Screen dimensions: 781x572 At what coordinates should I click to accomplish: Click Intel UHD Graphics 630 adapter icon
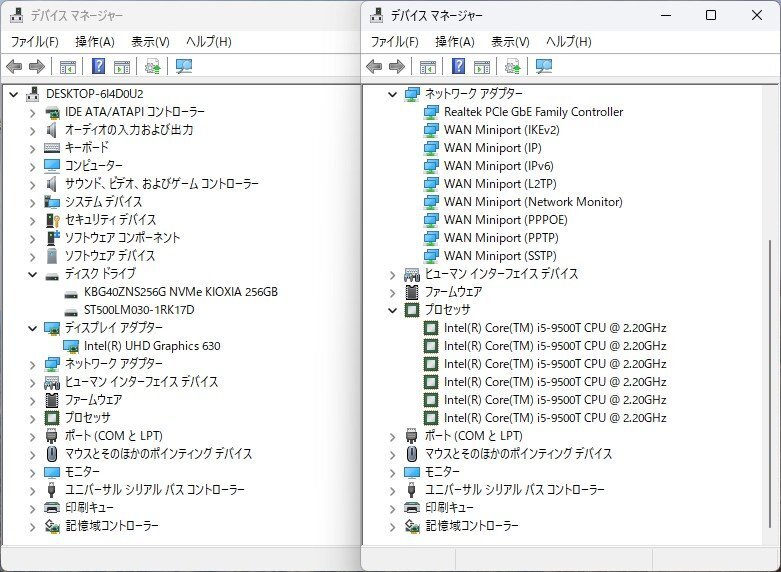pos(71,346)
